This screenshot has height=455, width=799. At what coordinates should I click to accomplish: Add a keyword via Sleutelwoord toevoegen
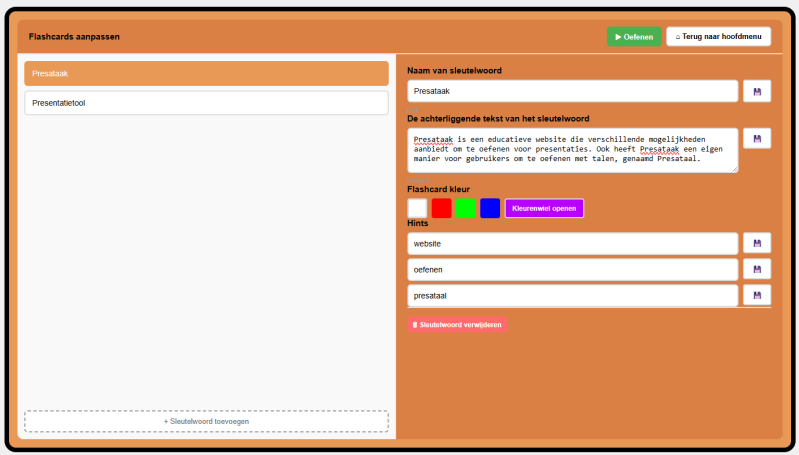click(206, 421)
